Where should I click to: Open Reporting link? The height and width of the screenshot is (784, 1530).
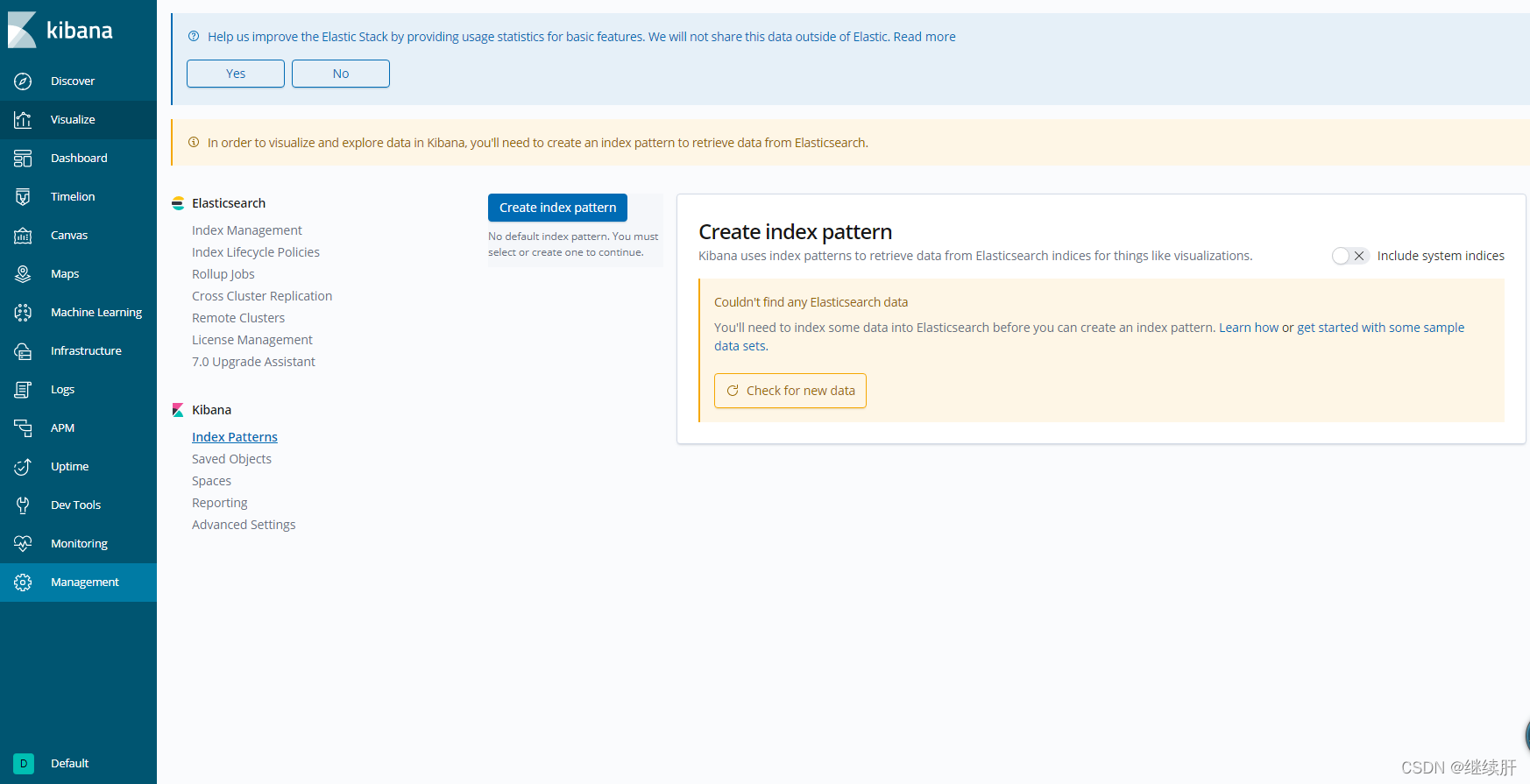[x=220, y=503]
